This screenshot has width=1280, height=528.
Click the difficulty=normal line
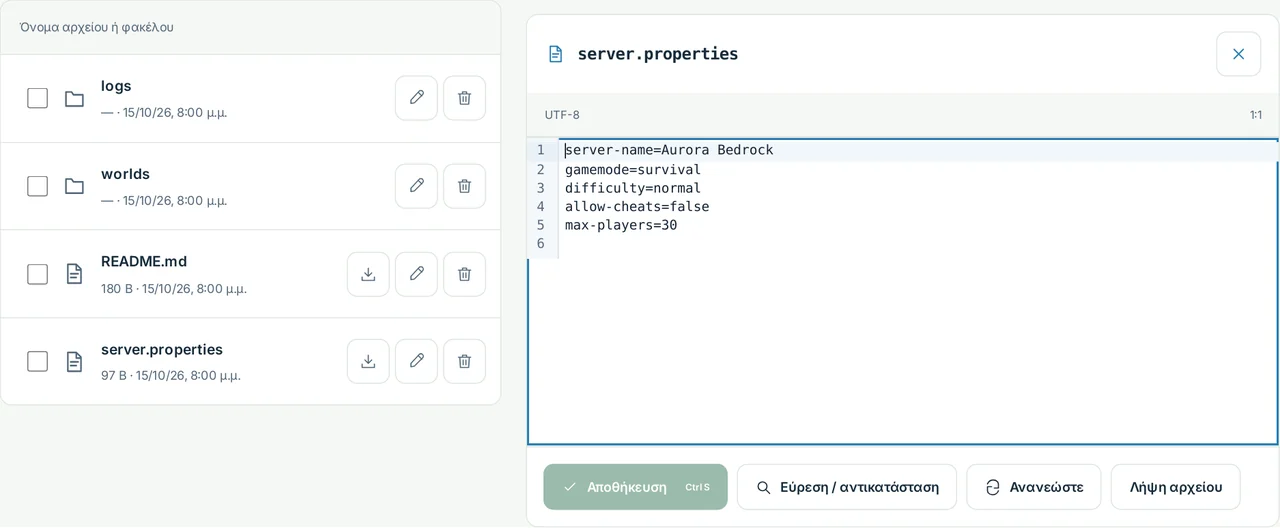click(x=633, y=188)
